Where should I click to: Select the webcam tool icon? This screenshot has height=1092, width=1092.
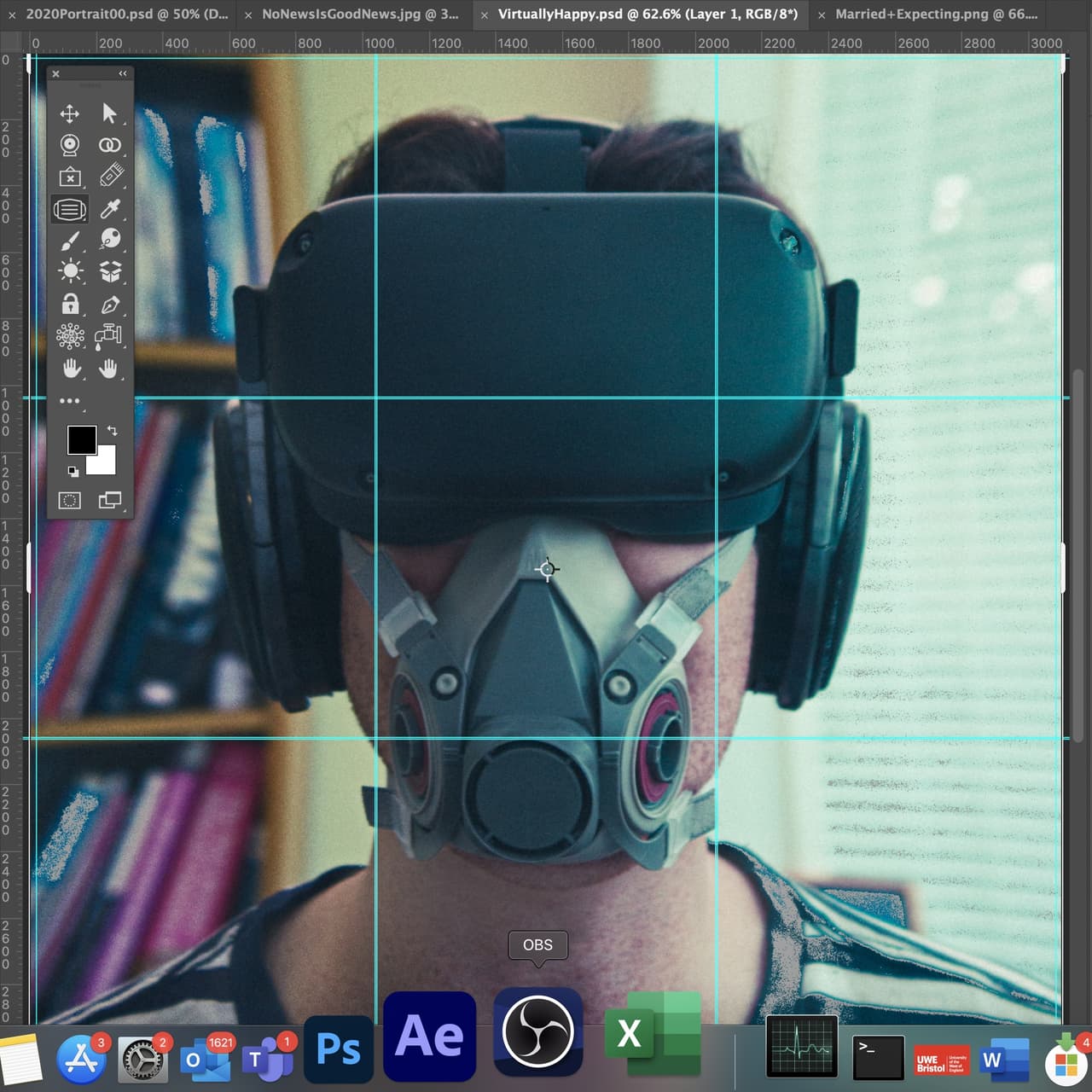(70, 145)
